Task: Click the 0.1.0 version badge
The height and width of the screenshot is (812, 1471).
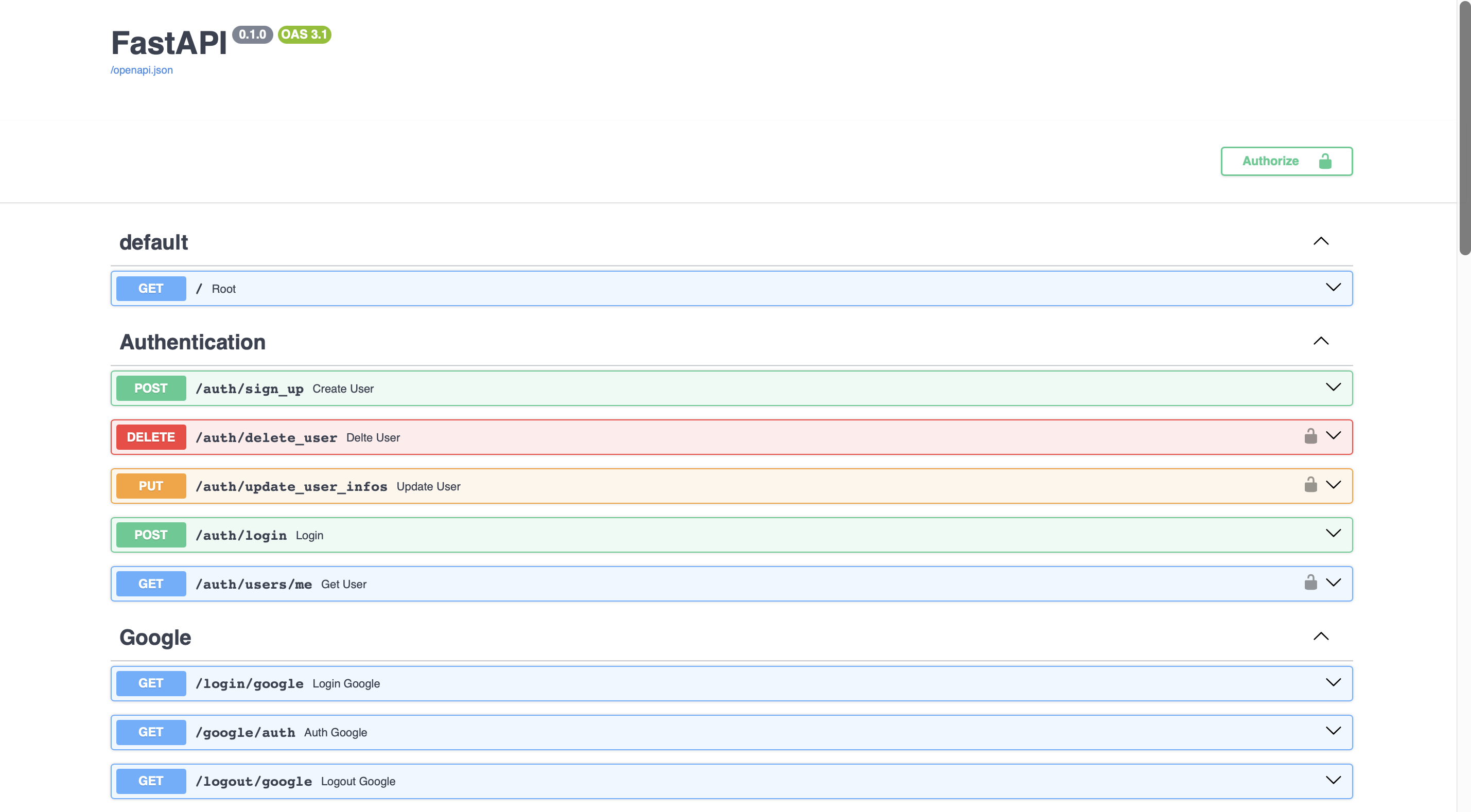Action: coord(252,34)
